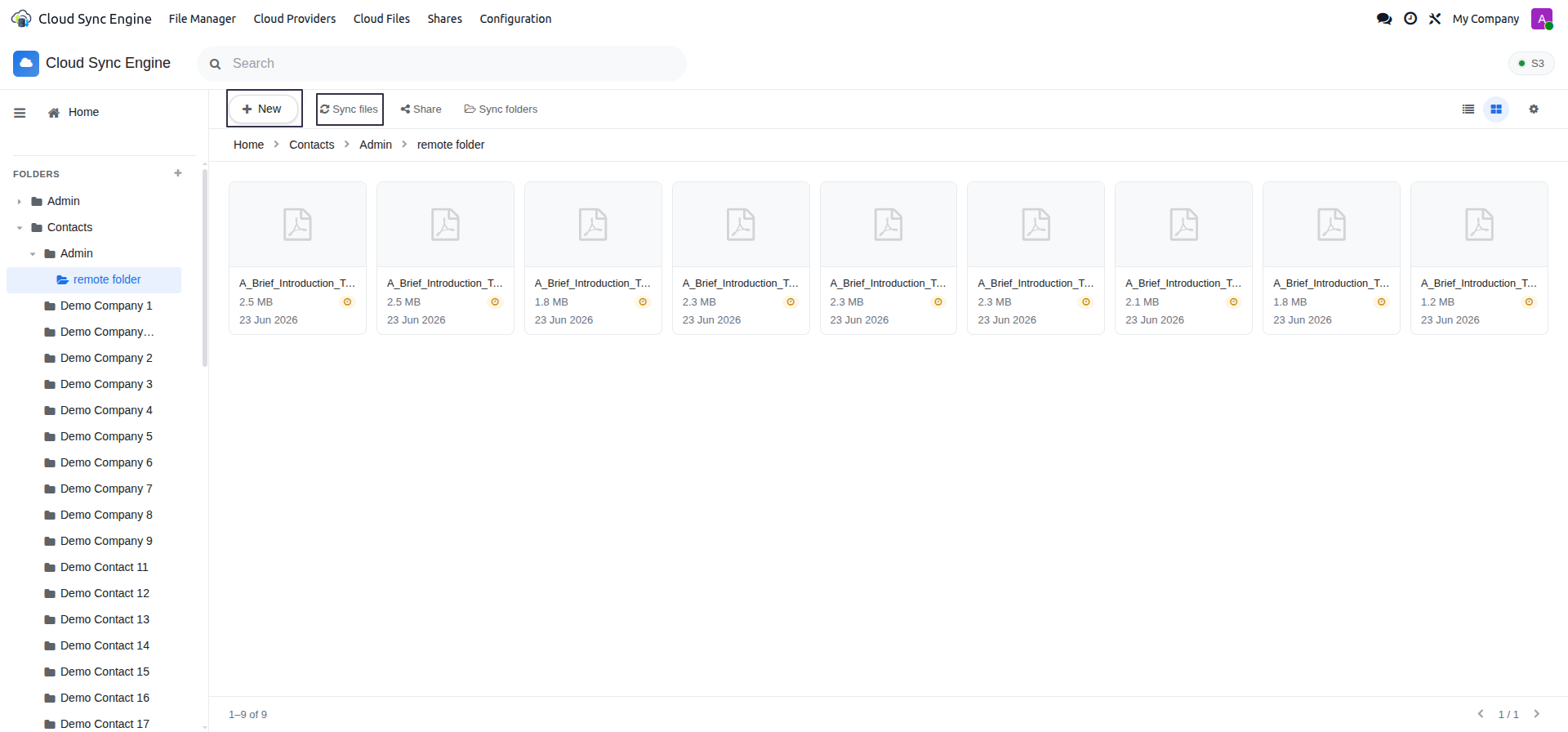
Task: Open the Cloud Providers menu
Action: 295,19
